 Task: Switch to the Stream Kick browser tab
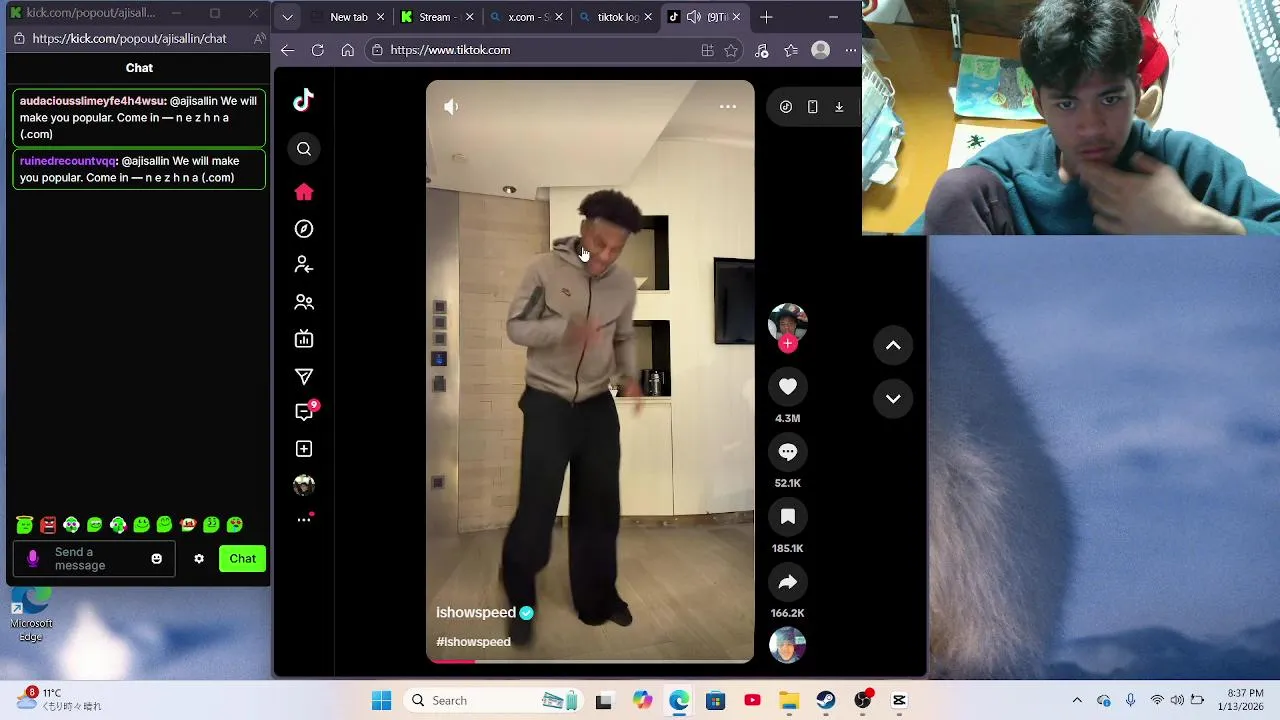click(x=438, y=17)
